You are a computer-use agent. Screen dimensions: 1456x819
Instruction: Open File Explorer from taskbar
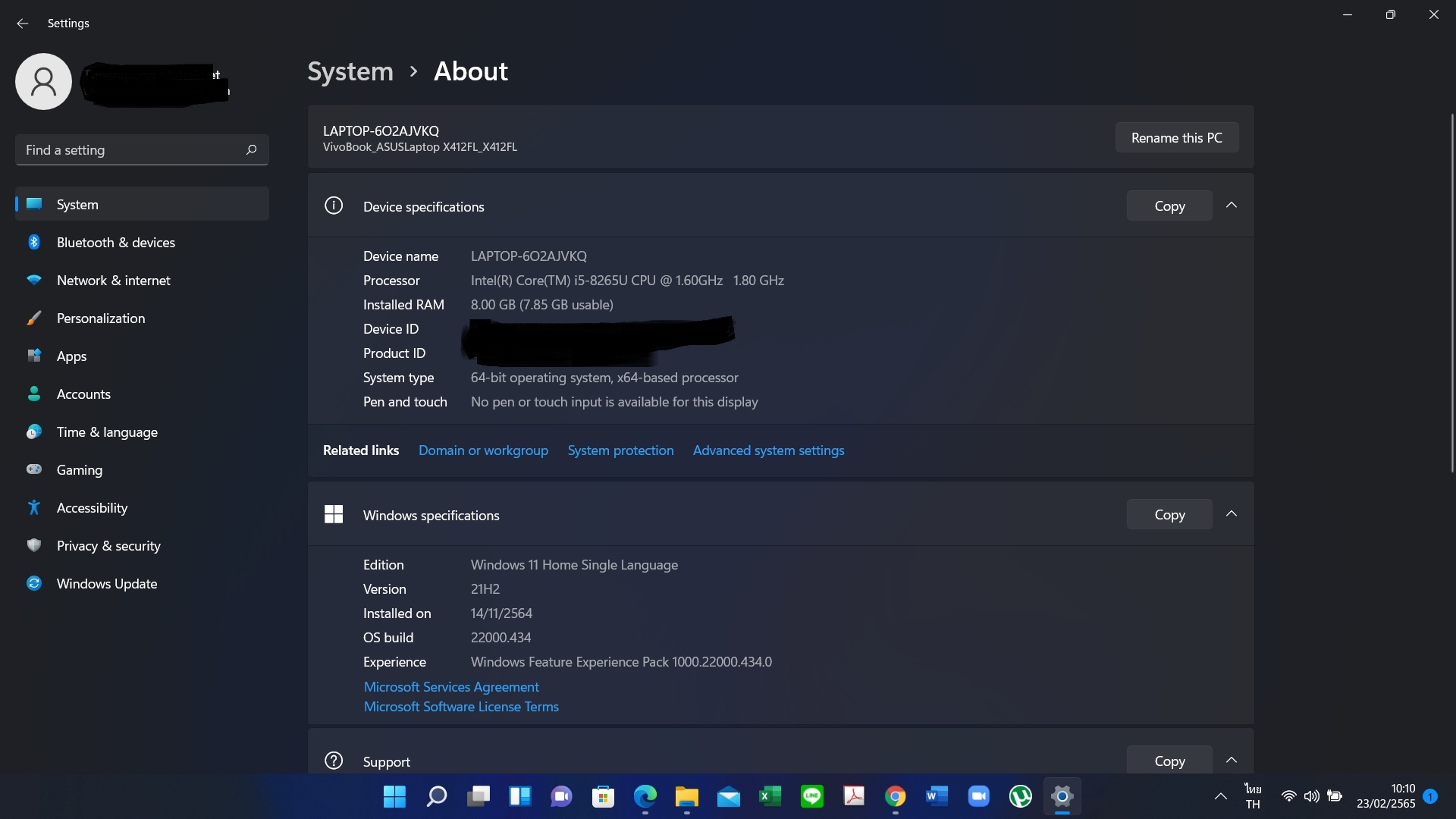pyautogui.click(x=686, y=797)
